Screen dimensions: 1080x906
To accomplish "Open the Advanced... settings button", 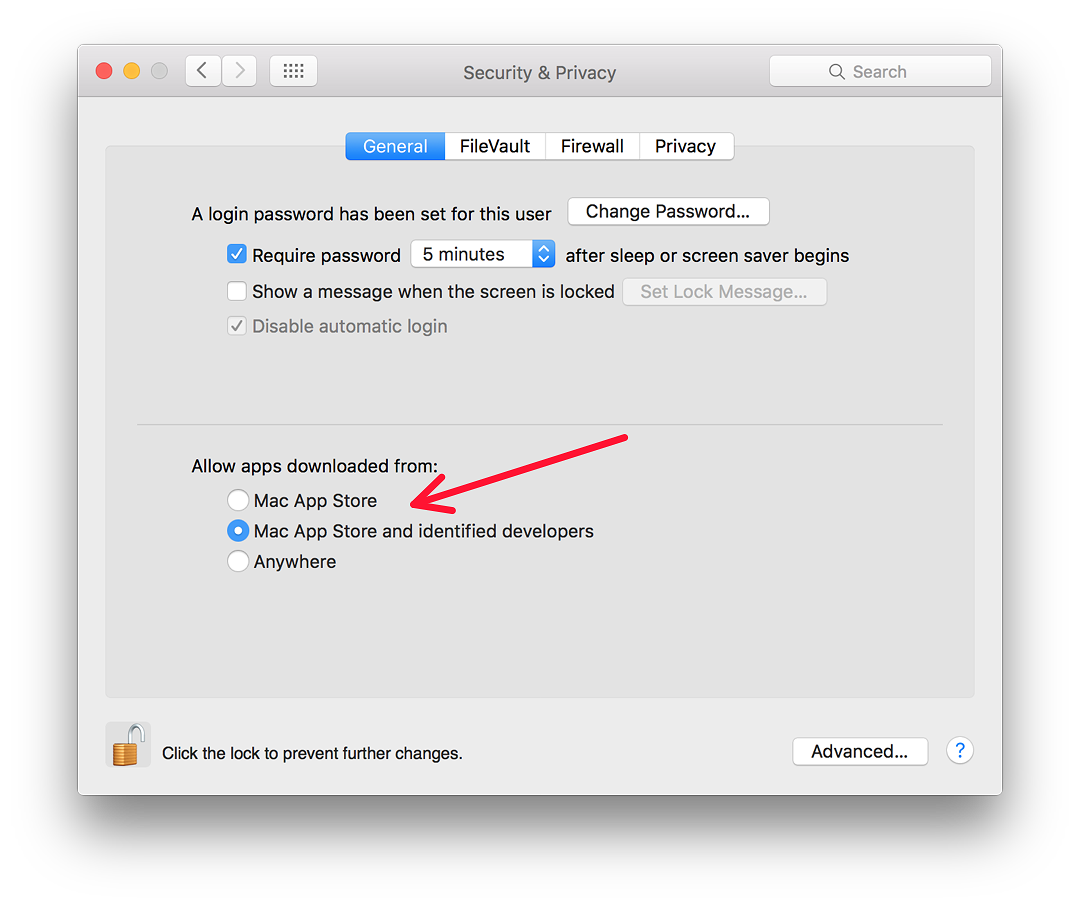I will [860, 751].
